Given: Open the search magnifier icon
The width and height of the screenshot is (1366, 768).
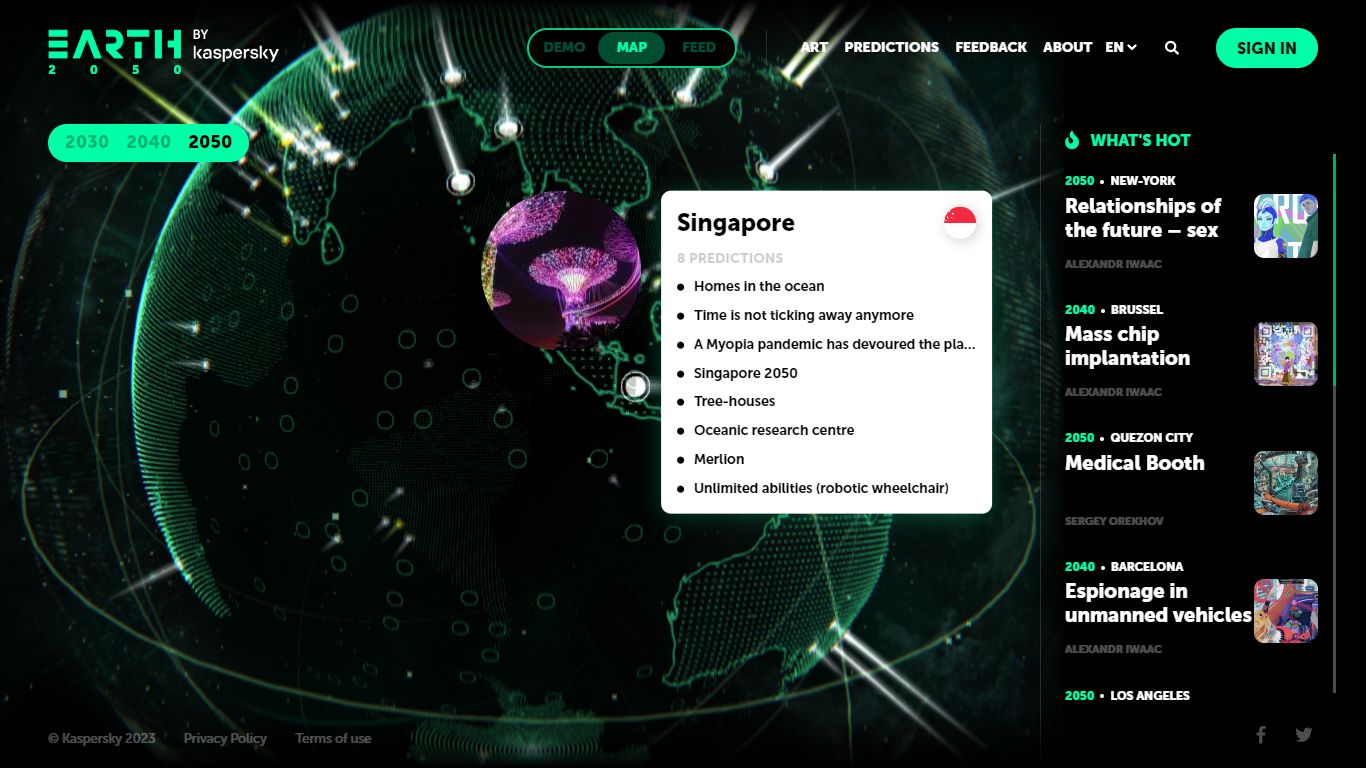Looking at the screenshot, I should [x=1172, y=47].
